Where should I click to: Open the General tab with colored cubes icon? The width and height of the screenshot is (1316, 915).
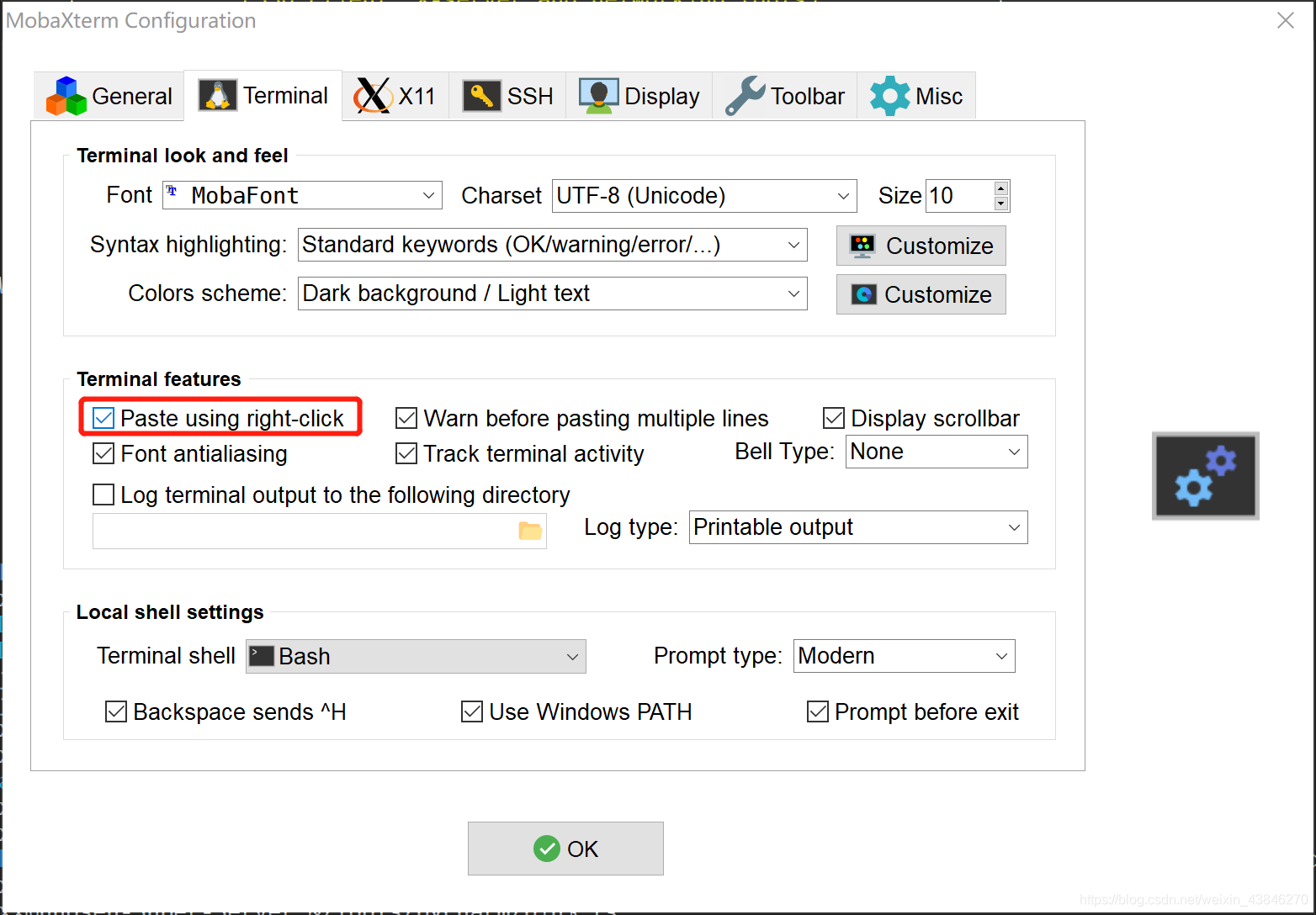(x=109, y=96)
